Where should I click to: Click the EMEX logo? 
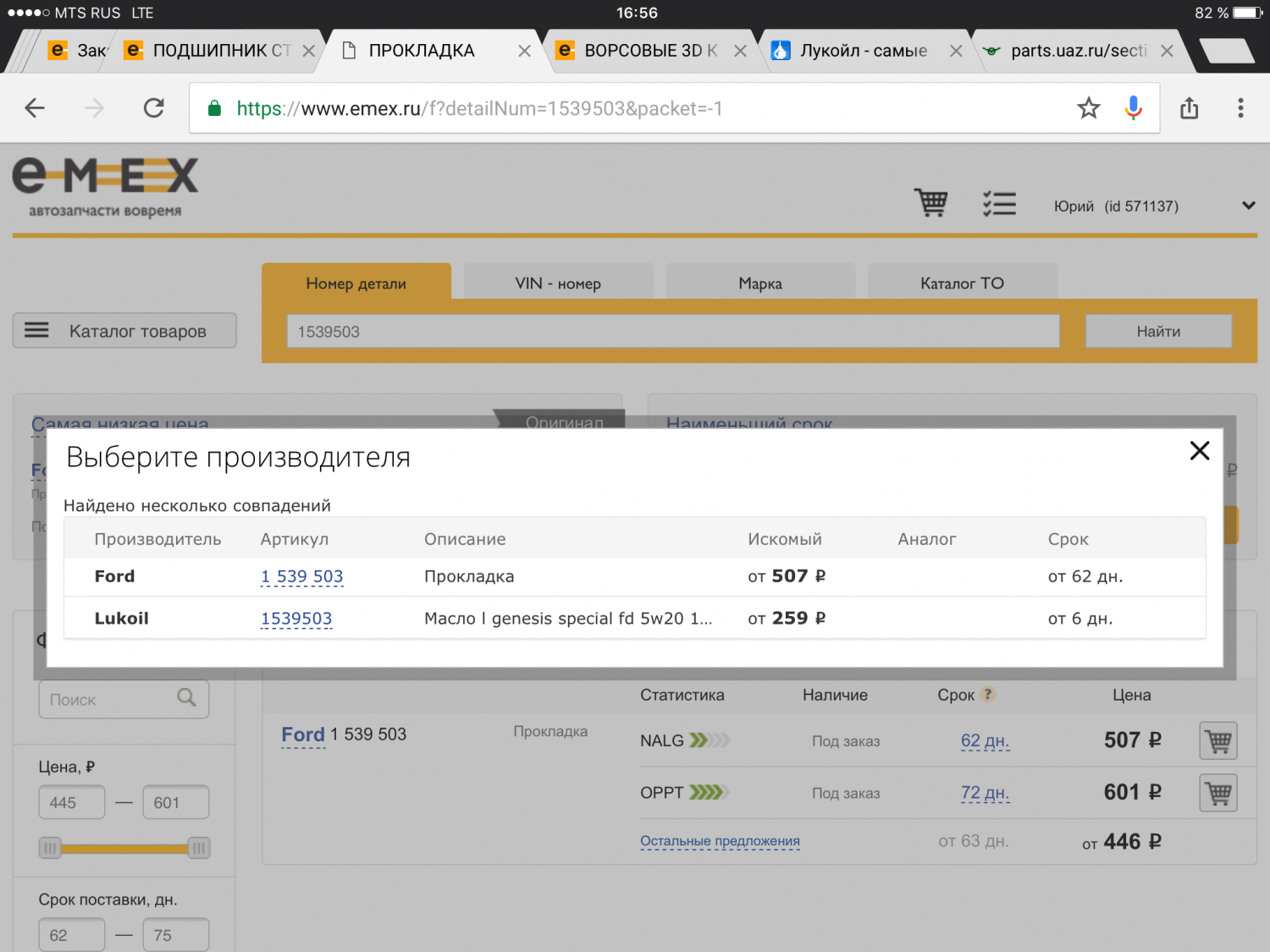coord(105,187)
